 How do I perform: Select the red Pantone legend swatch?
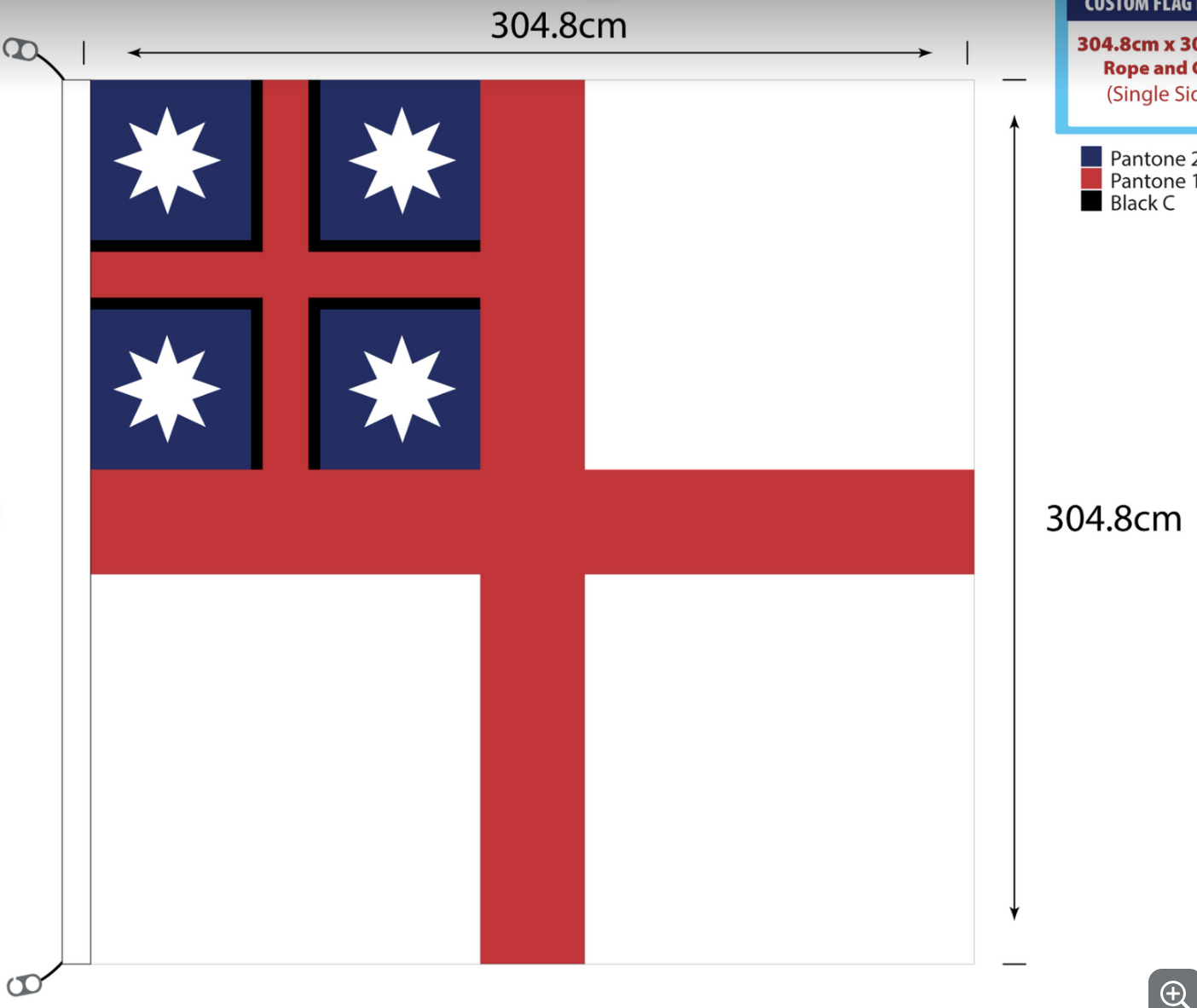(x=1091, y=179)
